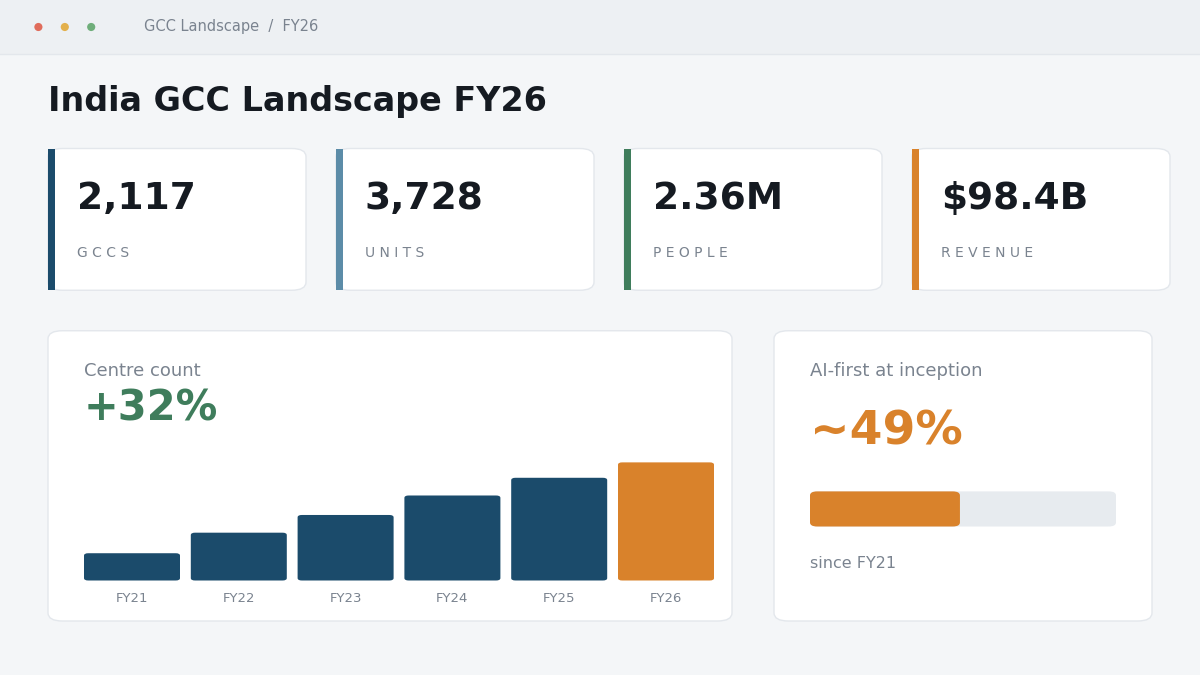
Task: Open the 2.36M People card
Action: tap(753, 219)
